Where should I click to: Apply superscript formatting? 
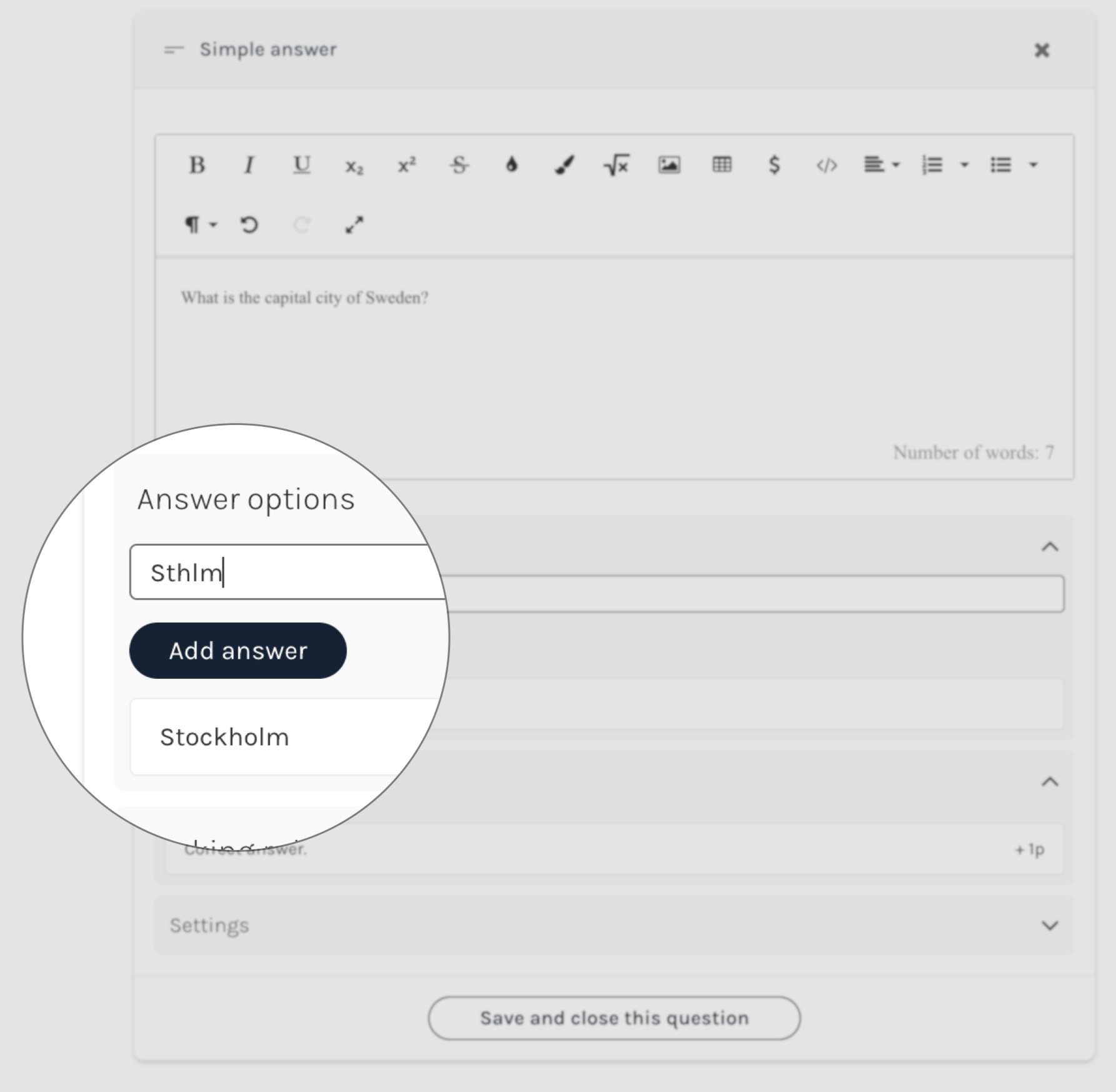[x=406, y=165]
